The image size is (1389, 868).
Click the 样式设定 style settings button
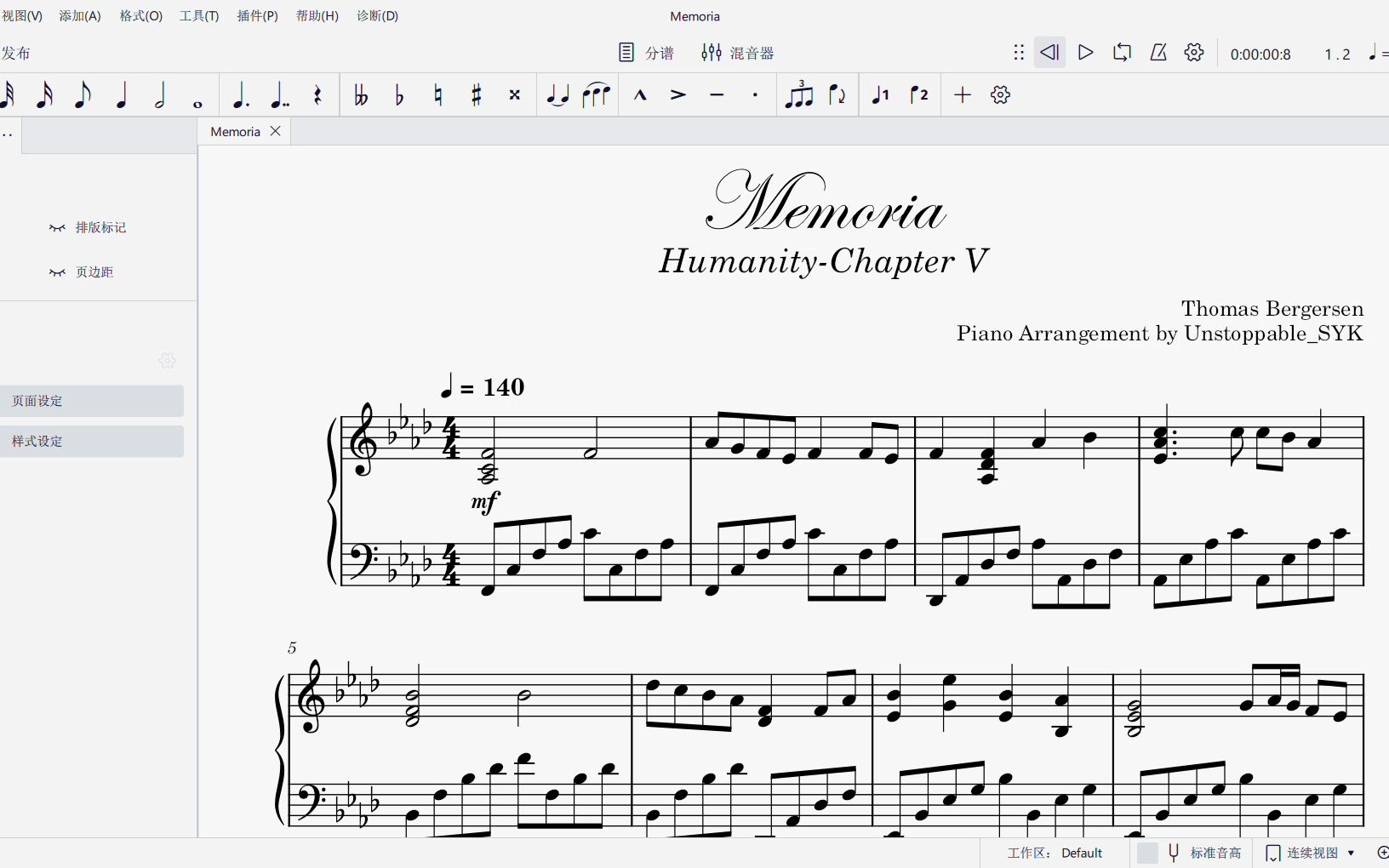pos(91,441)
